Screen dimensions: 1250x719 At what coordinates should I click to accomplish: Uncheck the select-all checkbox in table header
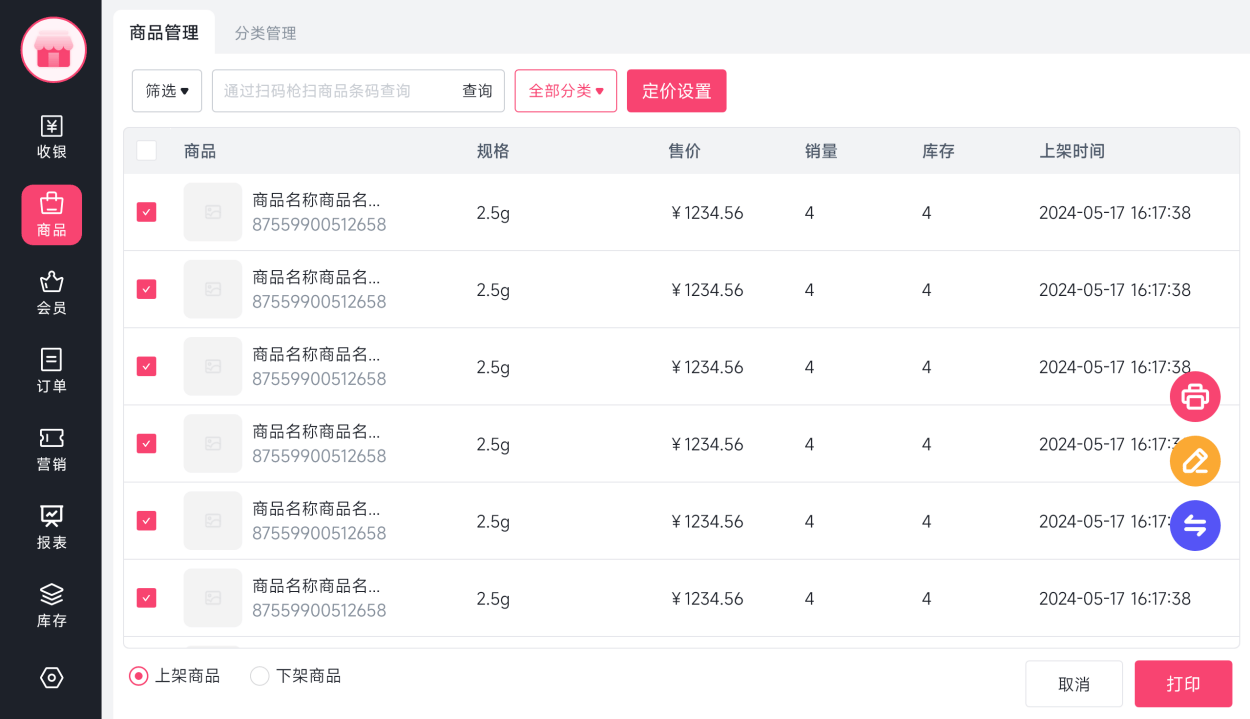point(145,150)
